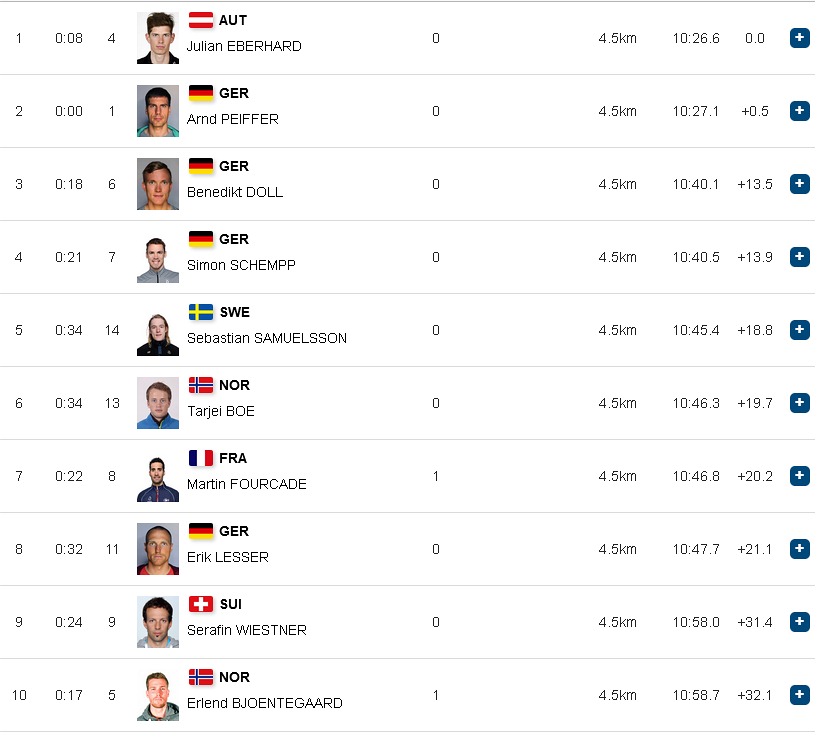818x737 pixels.
Task: Click the Austrian flag icon
Action: 201,20
